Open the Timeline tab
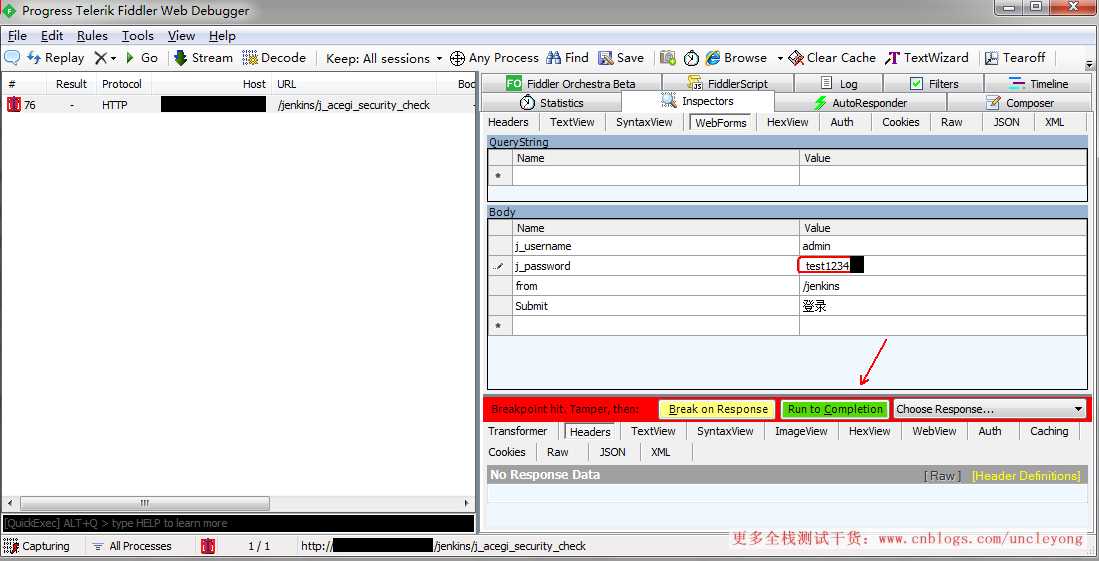 pos(1038,83)
